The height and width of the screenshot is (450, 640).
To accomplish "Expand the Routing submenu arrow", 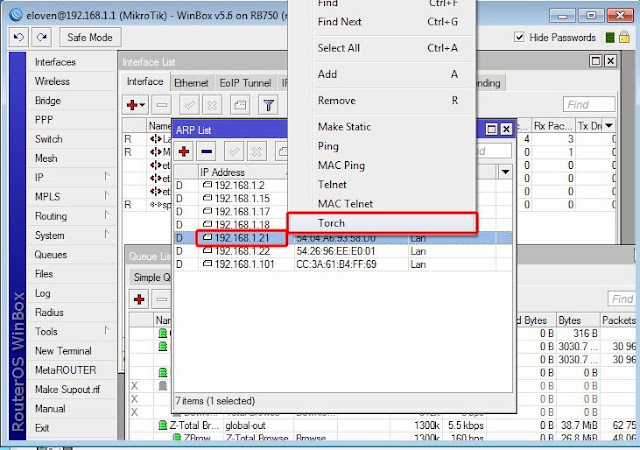I will point(107,215).
